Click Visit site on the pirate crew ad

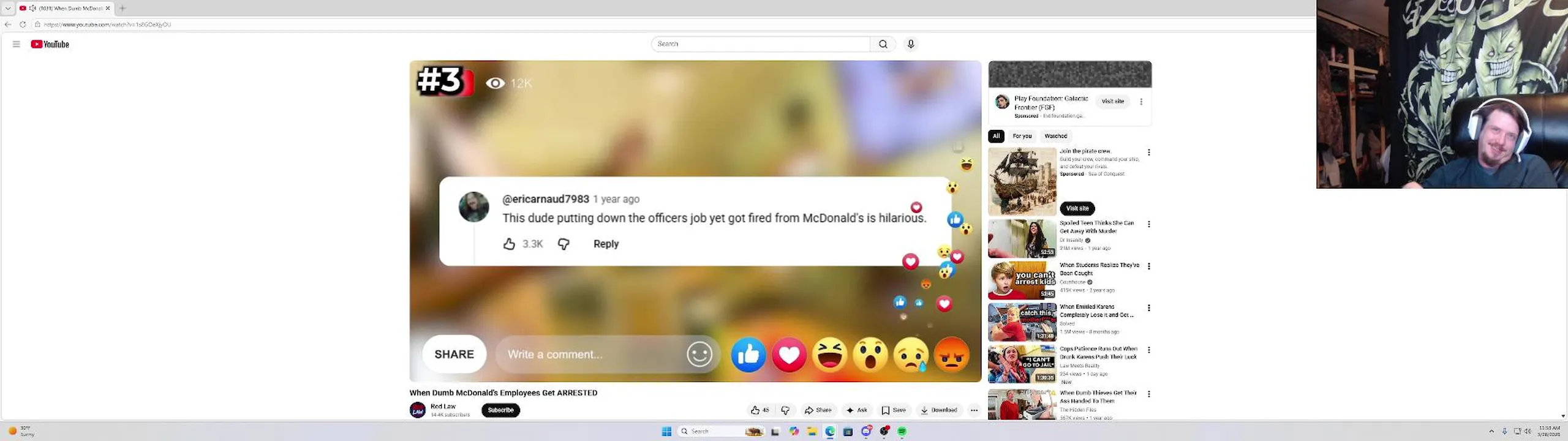(x=1077, y=208)
